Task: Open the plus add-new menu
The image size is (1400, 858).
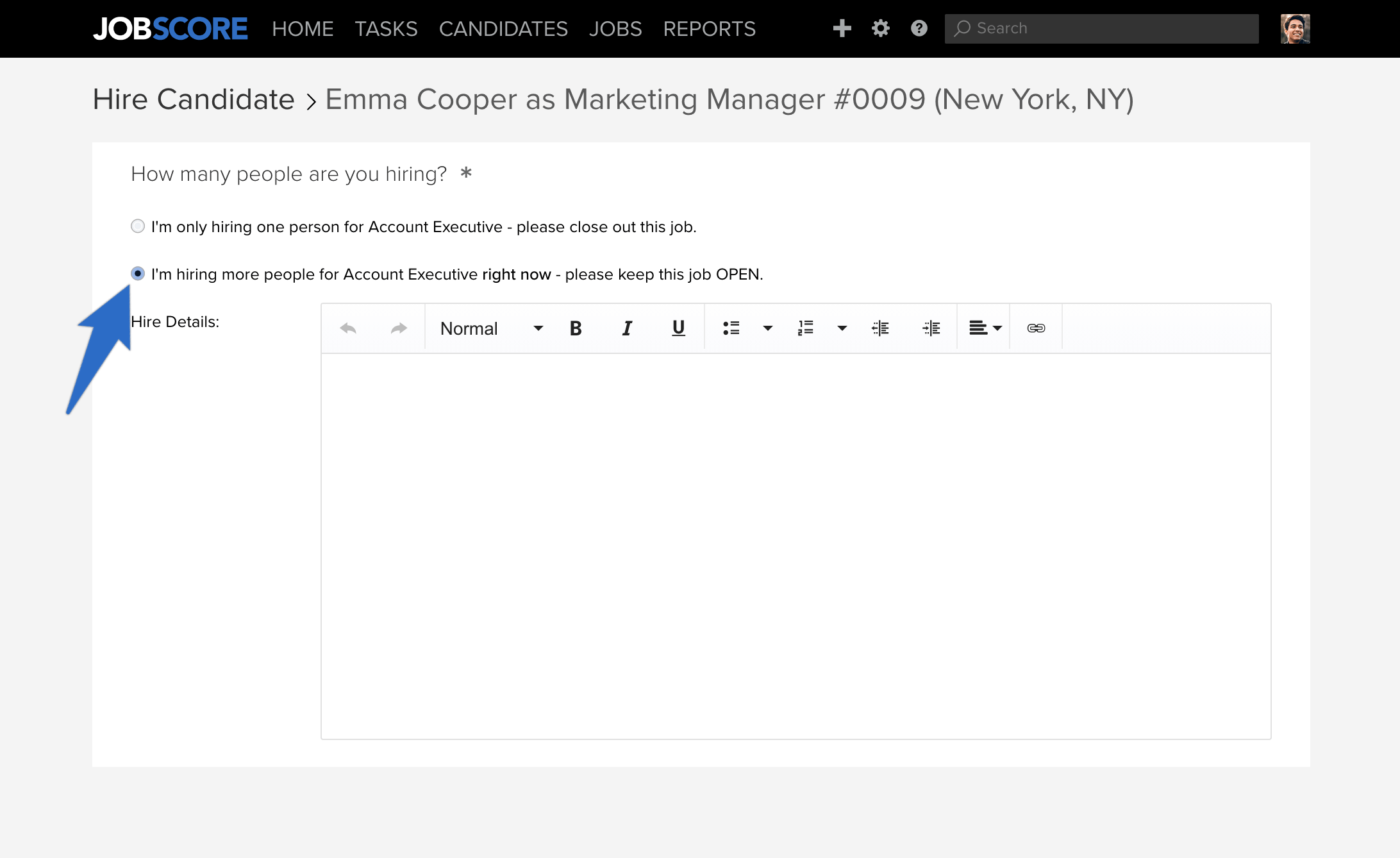Action: (842, 28)
